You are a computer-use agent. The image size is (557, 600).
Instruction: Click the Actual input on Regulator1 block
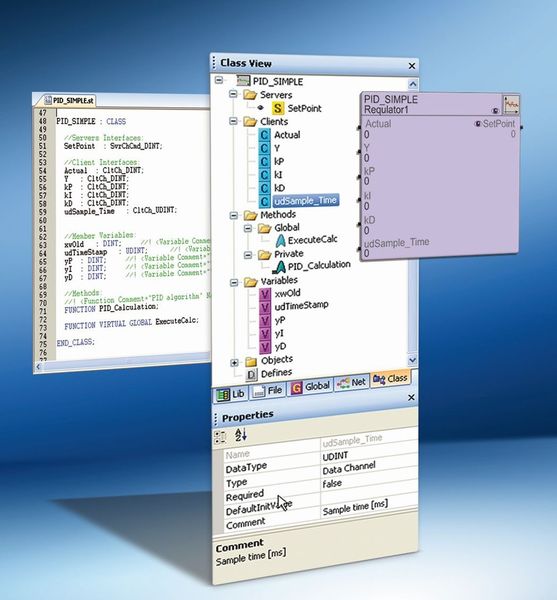[378, 124]
